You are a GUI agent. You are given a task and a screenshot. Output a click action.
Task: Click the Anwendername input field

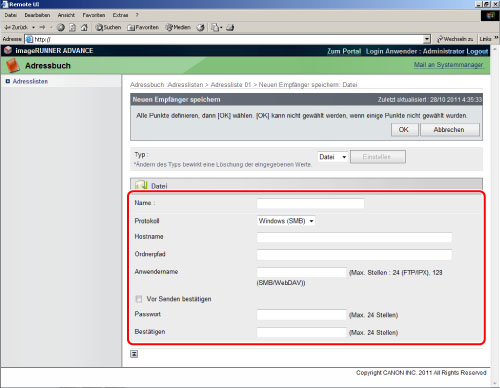(x=302, y=272)
